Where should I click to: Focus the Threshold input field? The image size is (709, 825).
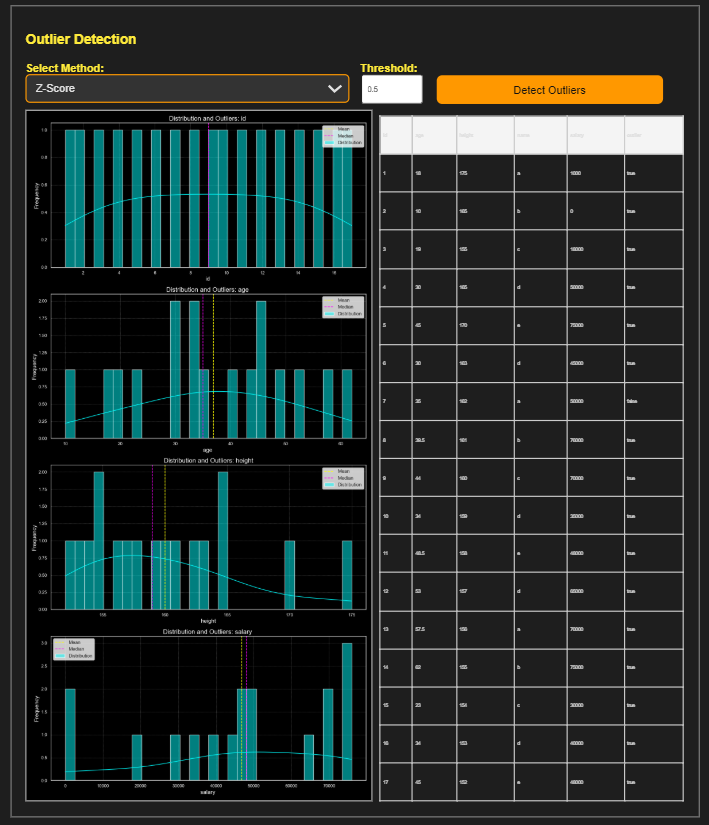pyautogui.click(x=391, y=90)
